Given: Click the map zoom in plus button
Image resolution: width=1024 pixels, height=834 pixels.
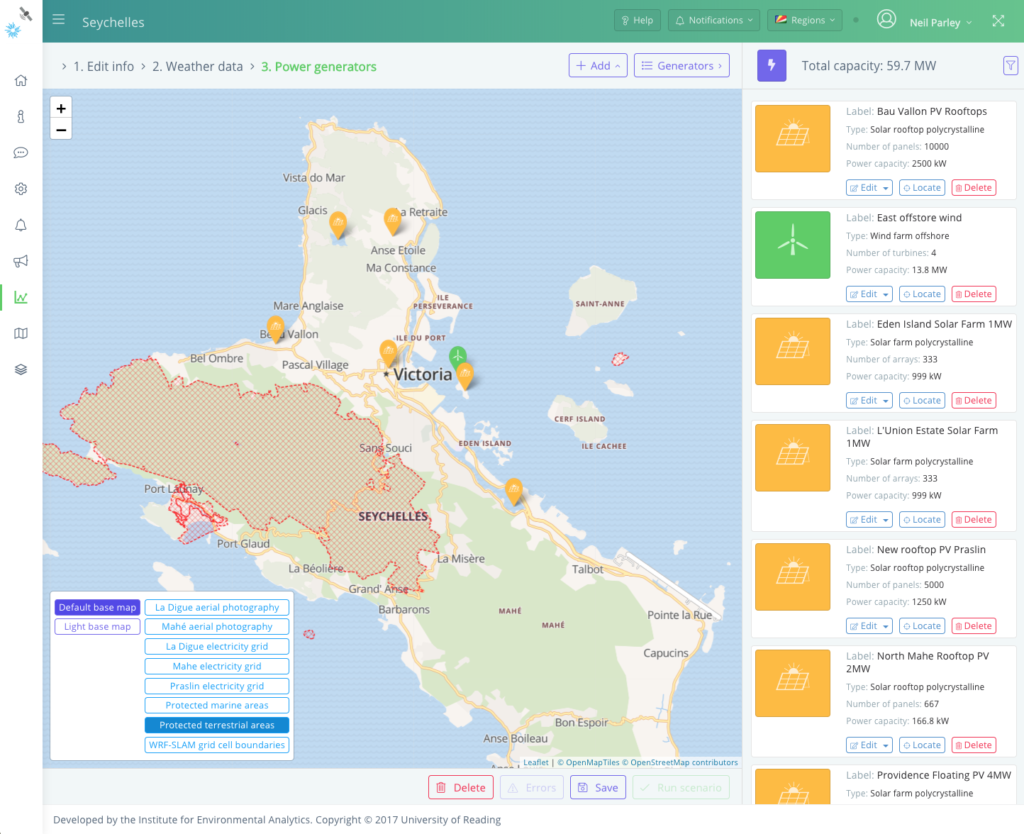Looking at the screenshot, I should (61, 109).
